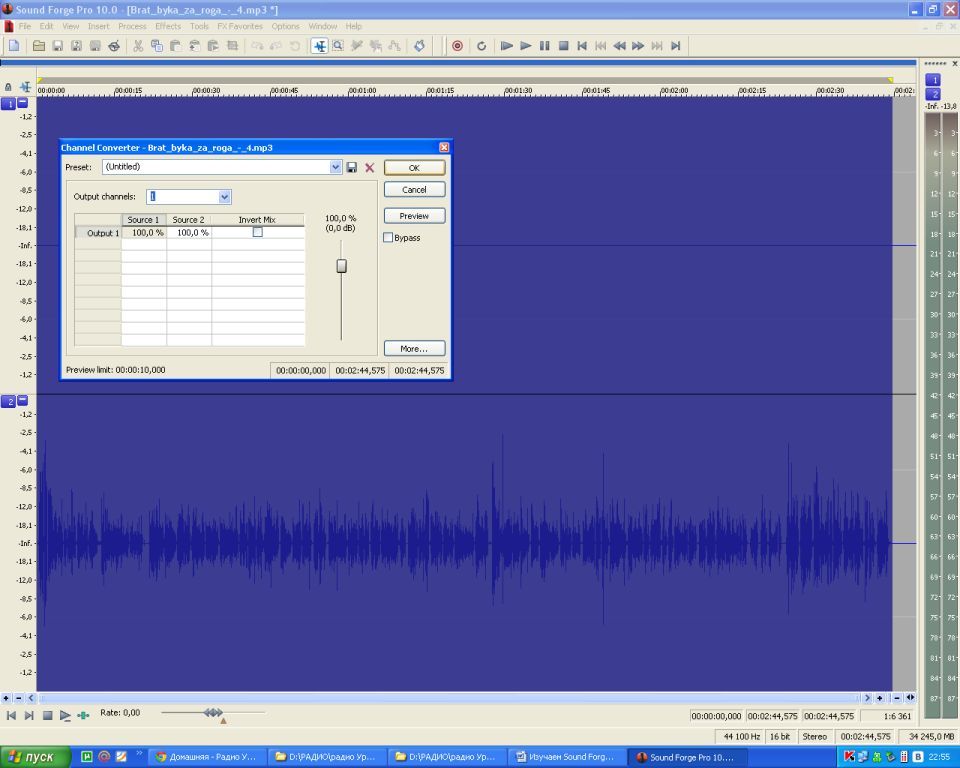The height and width of the screenshot is (768, 960).
Task: Click the Cancel button
Action: pyautogui.click(x=414, y=190)
